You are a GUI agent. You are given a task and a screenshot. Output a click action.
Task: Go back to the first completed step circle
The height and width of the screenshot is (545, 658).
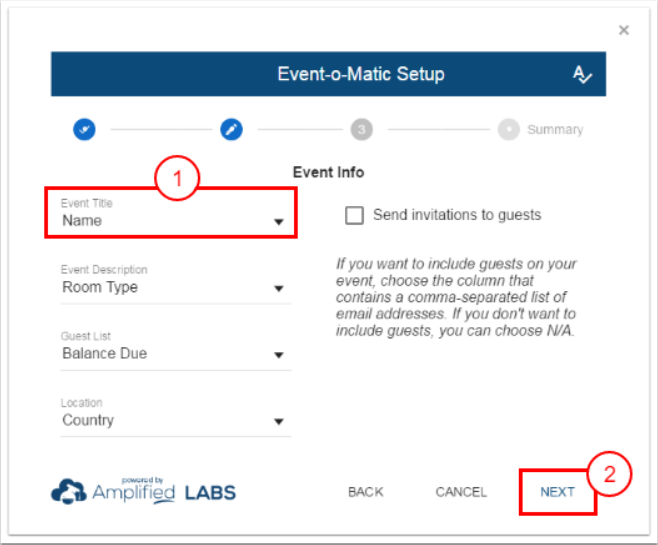click(x=84, y=129)
